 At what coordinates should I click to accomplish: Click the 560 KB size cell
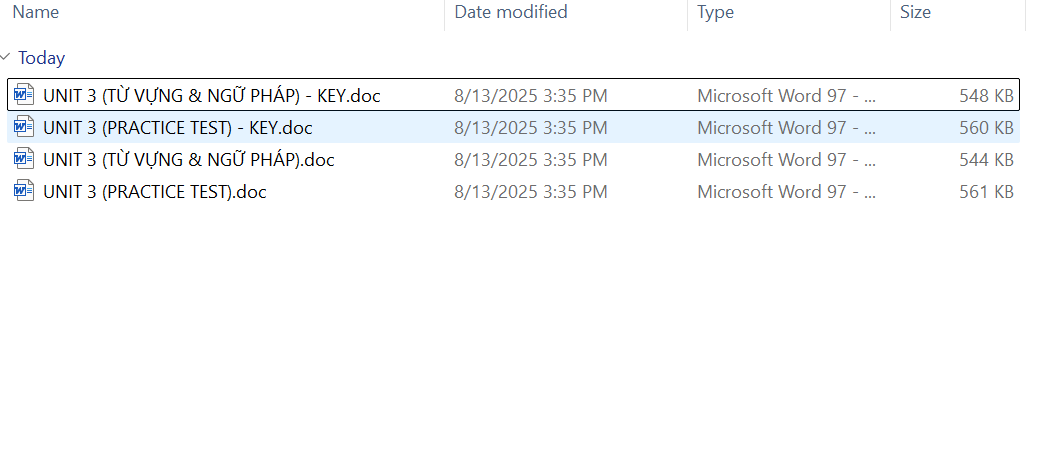[986, 128]
